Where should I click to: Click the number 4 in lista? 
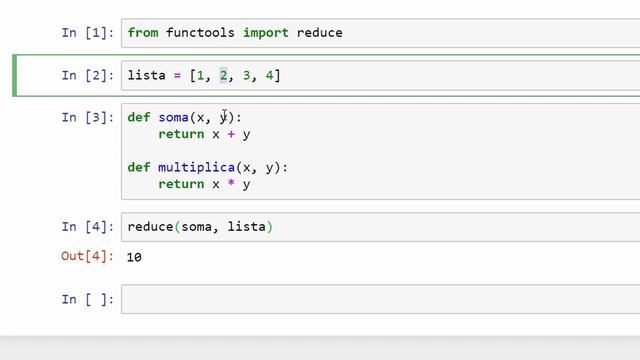pos(269,76)
